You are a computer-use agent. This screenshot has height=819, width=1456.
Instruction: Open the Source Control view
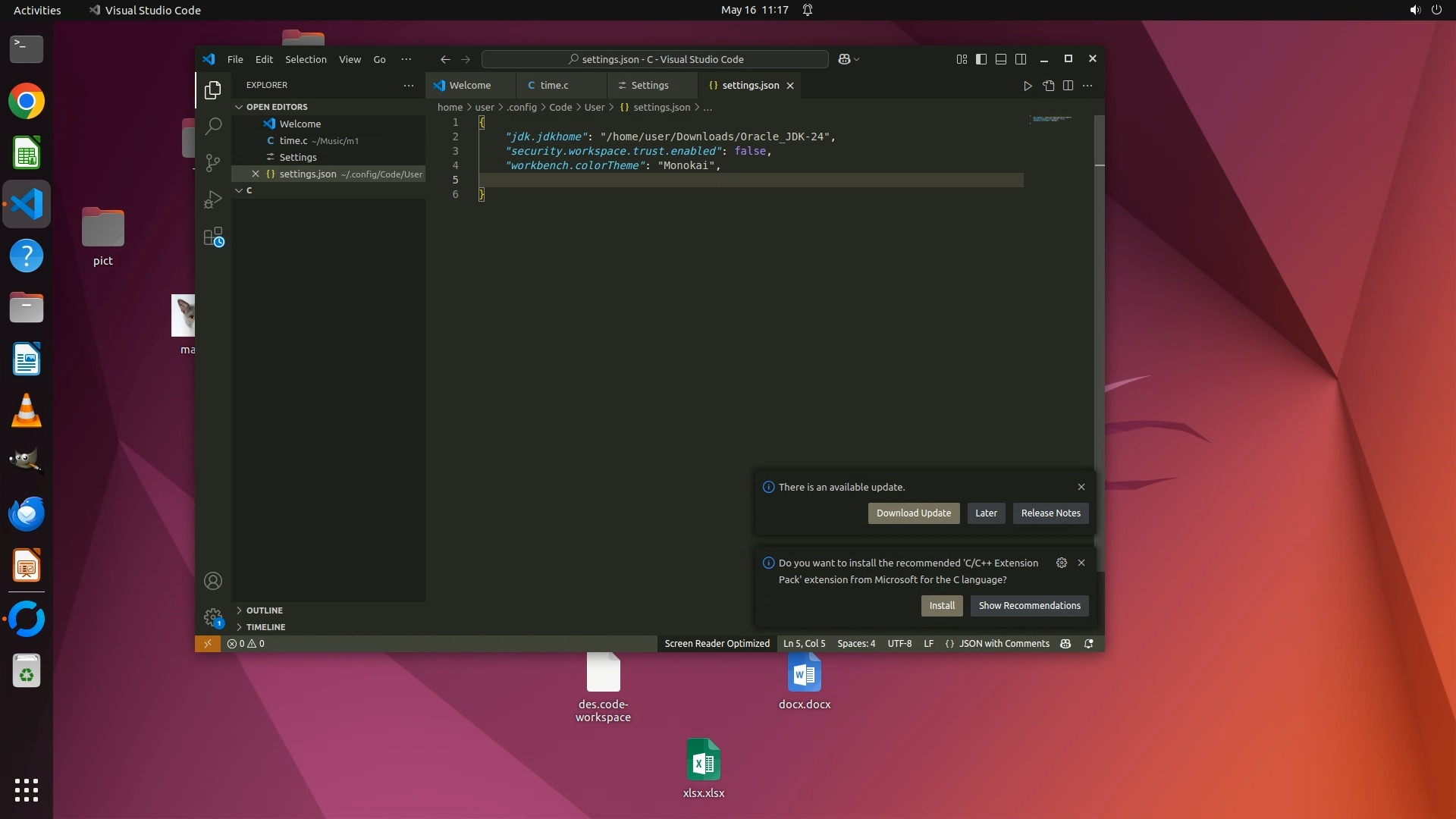(x=213, y=163)
